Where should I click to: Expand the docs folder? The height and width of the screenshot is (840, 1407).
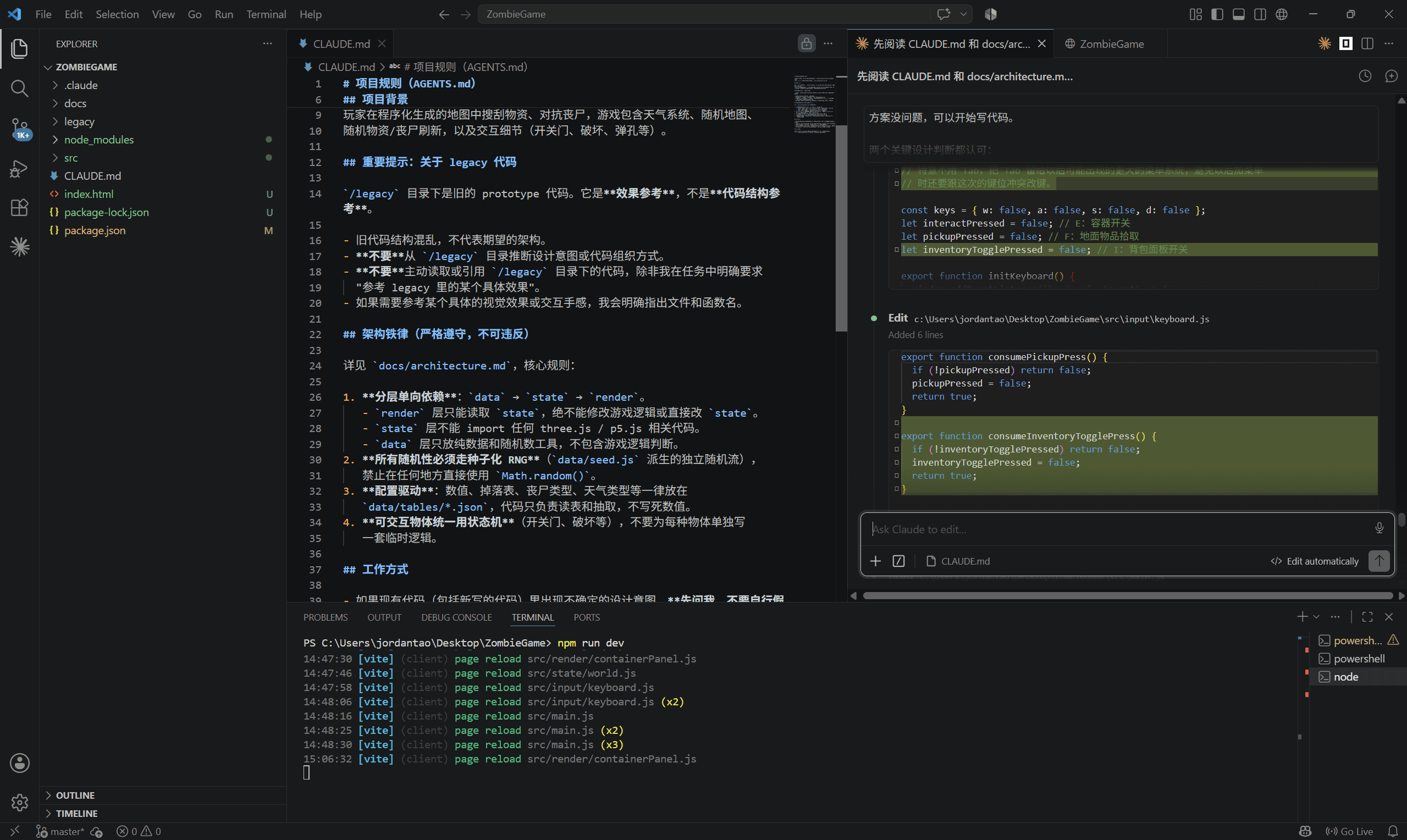[163, 103]
